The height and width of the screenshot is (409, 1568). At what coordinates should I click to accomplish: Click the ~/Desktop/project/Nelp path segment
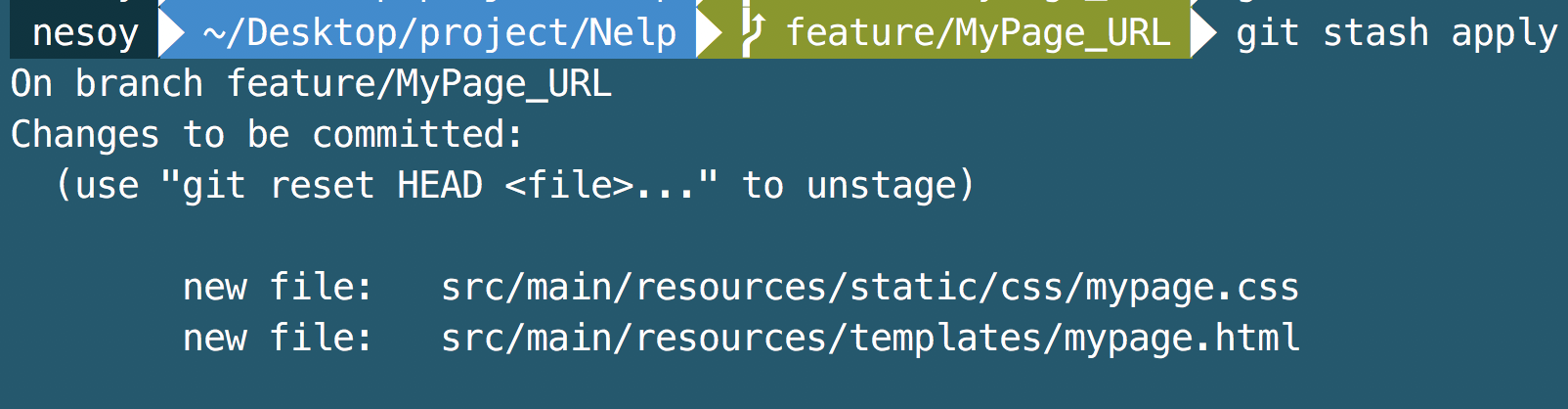(x=440, y=32)
